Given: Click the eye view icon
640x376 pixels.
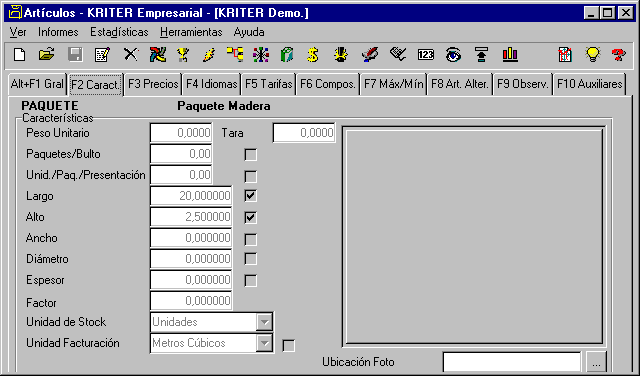Looking at the screenshot, I should tap(453, 54).
